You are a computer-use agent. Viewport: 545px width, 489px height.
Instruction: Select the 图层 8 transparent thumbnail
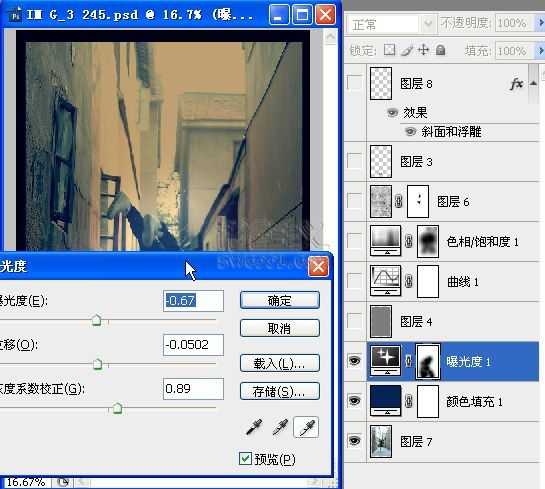pos(381,83)
